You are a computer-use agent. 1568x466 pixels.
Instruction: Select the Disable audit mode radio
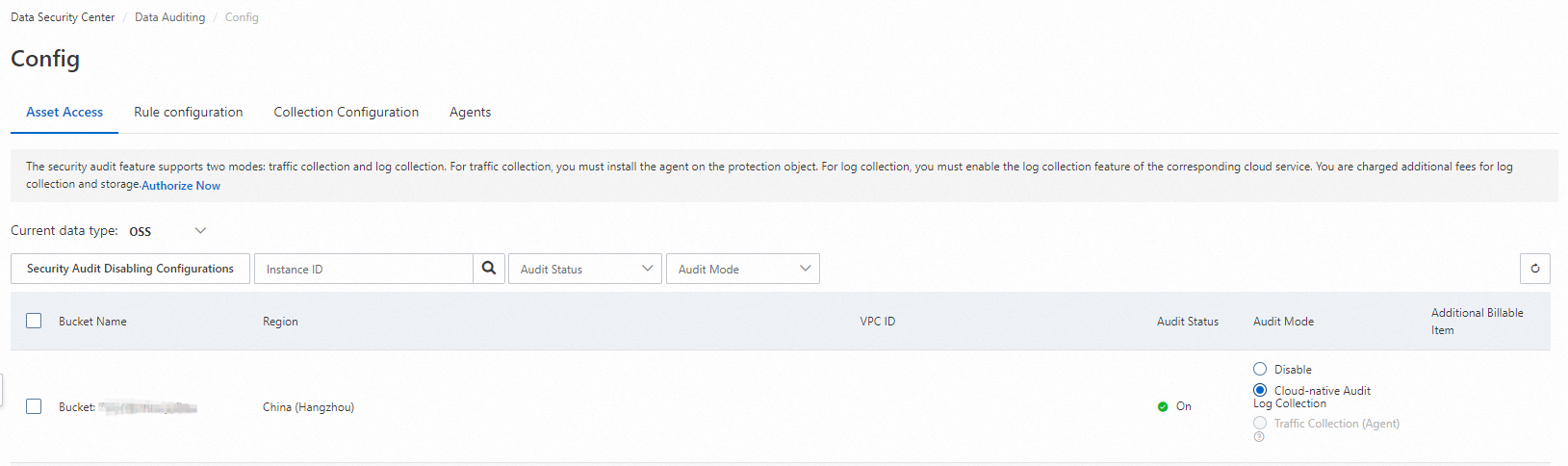click(1260, 369)
